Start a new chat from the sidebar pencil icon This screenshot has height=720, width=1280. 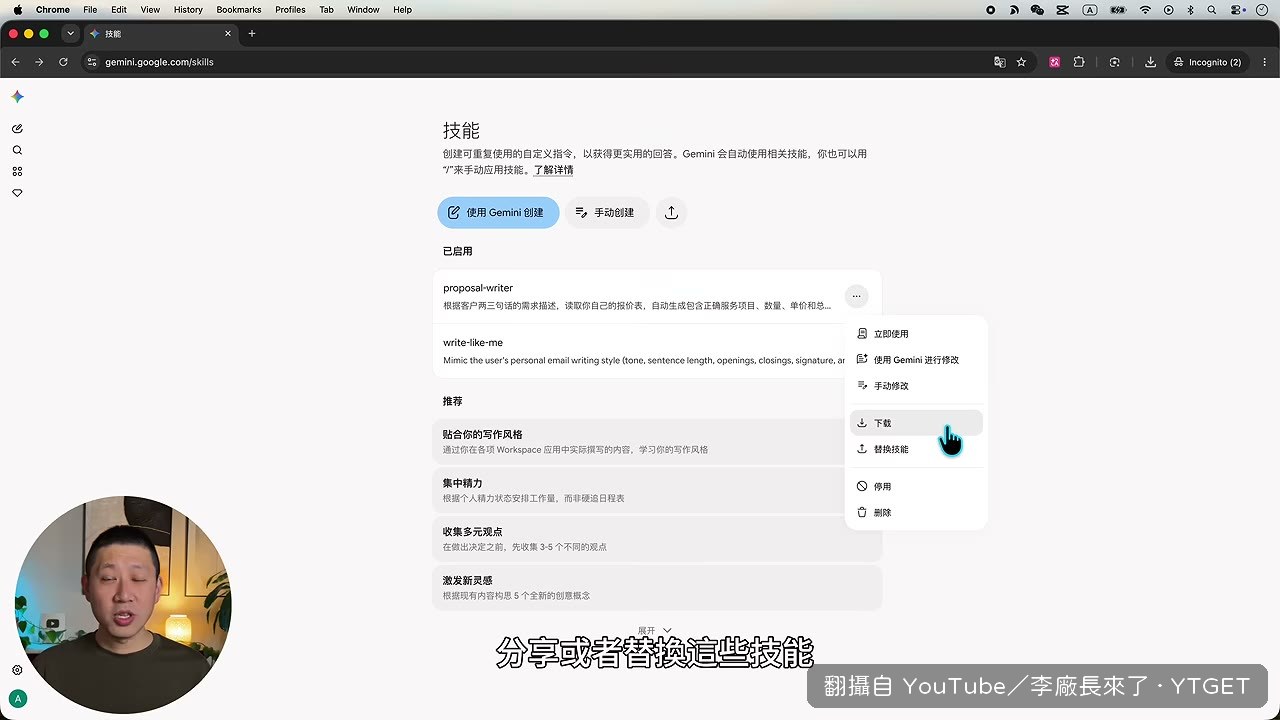coord(17,129)
